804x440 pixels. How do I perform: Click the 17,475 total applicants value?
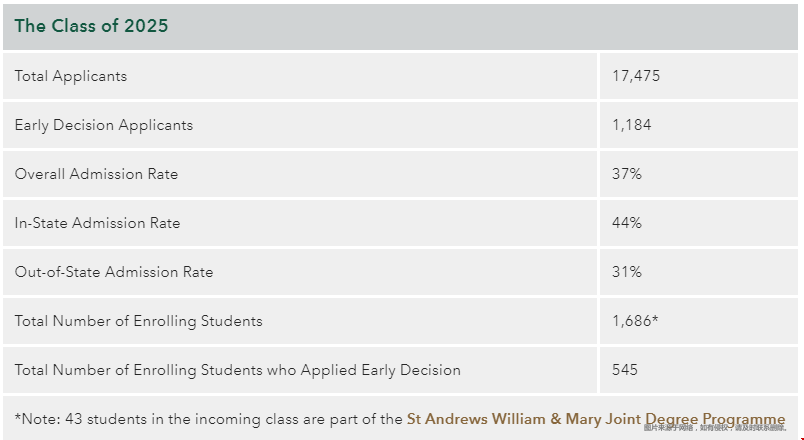click(636, 76)
